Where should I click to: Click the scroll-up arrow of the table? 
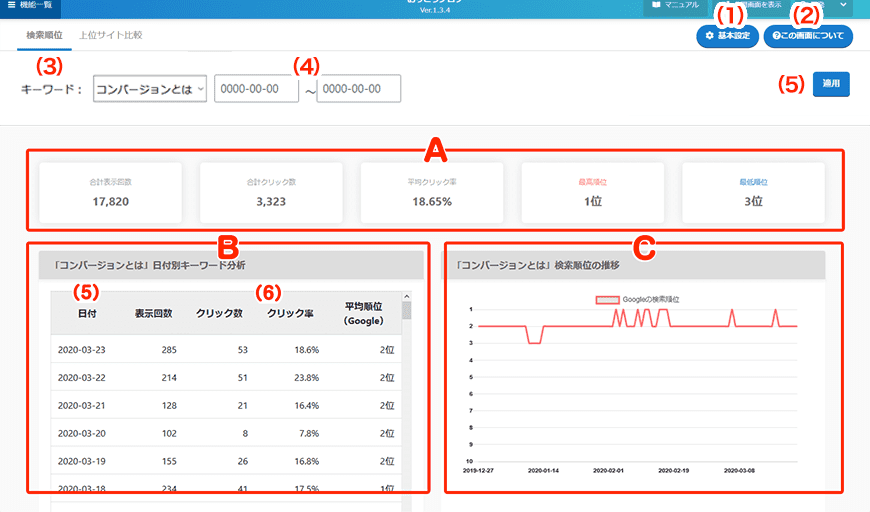point(406,297)
